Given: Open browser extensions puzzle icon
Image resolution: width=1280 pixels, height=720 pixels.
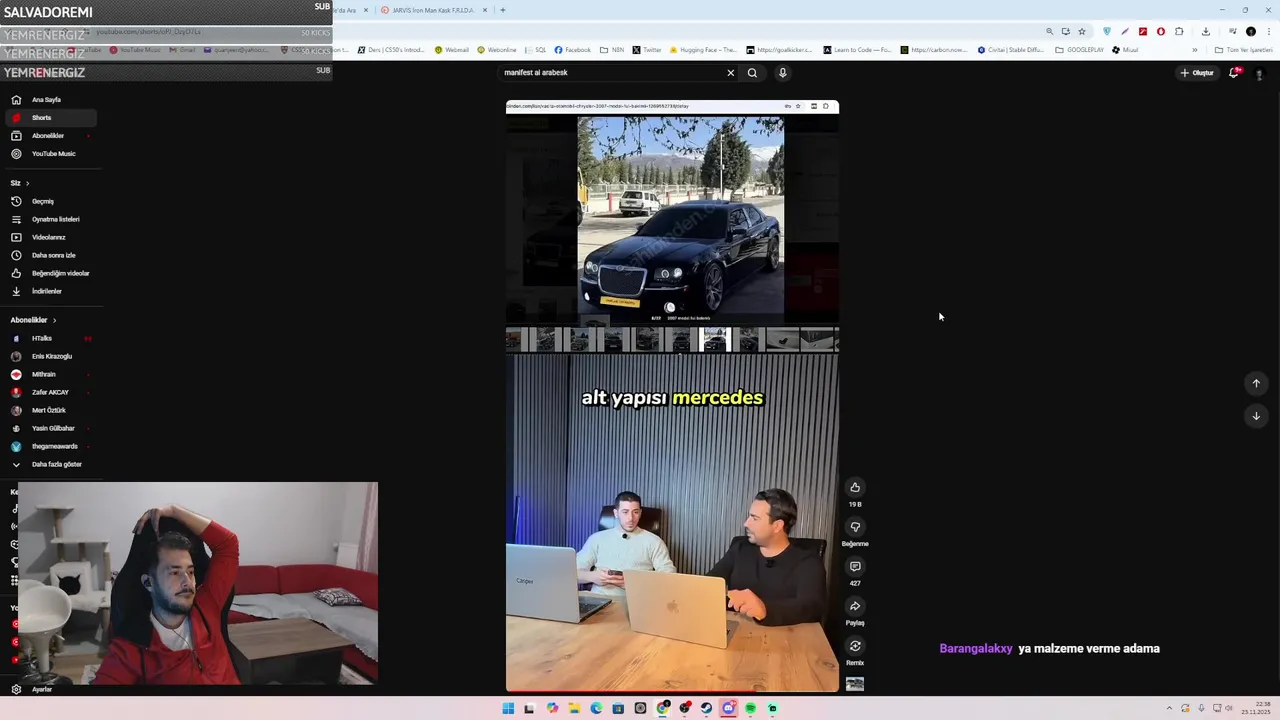Looking at the screenshot, I should (x=1179, y=31).
